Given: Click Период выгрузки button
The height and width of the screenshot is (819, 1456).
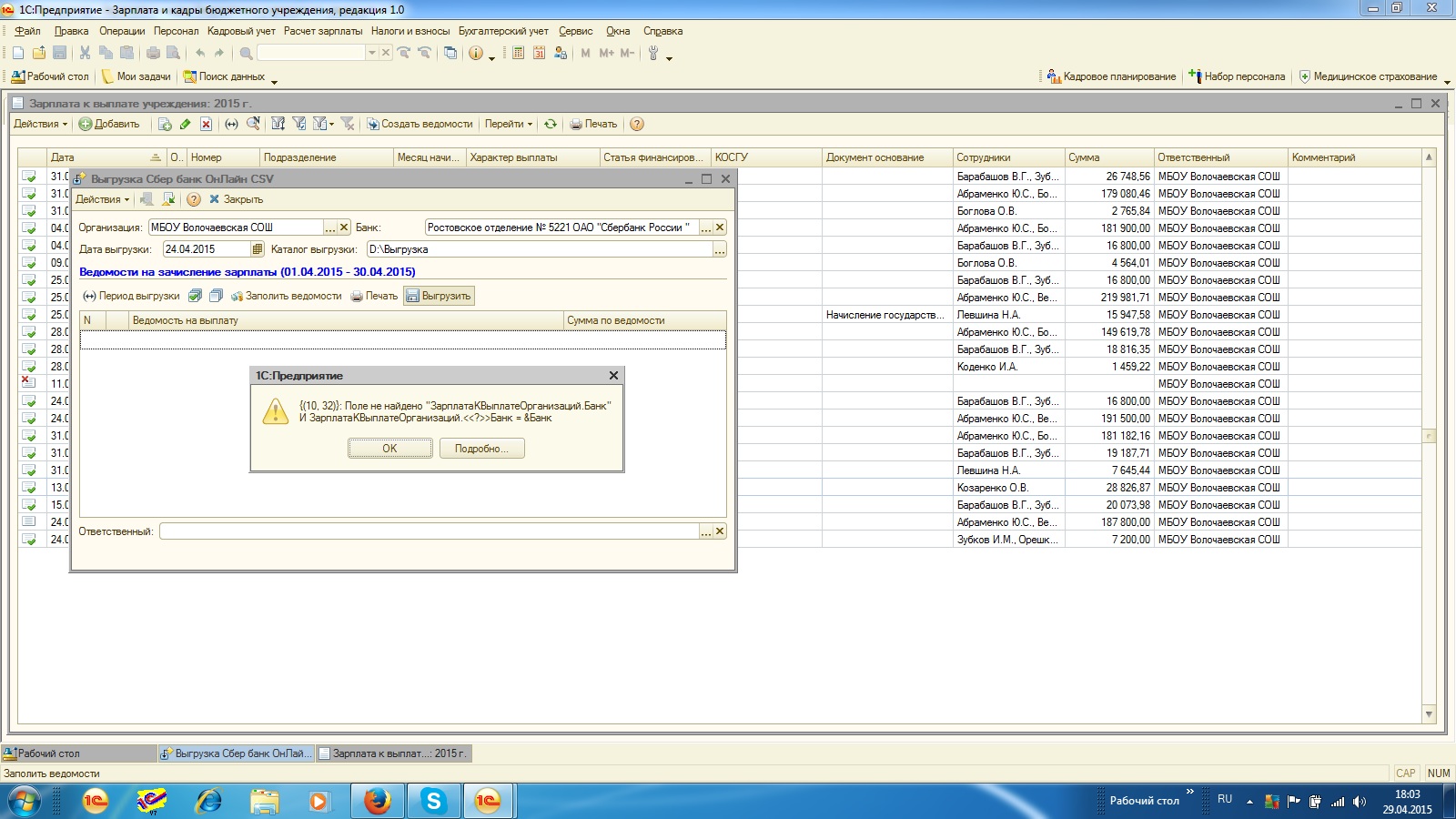Looking at the screenshot, I should coord(131,296).
